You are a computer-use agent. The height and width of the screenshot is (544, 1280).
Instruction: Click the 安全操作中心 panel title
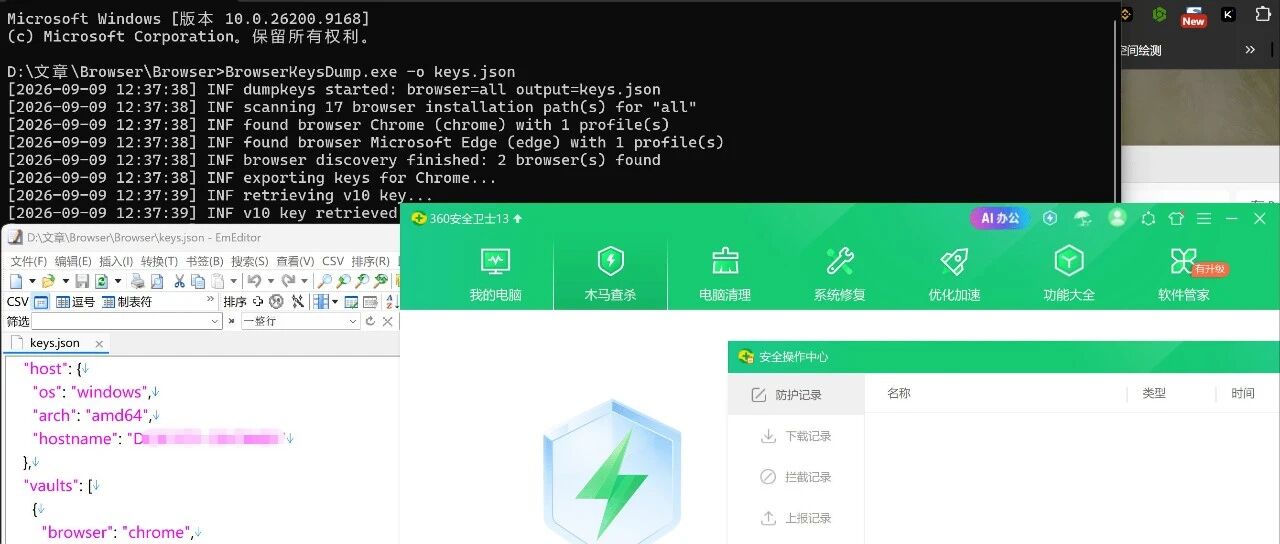793,357
